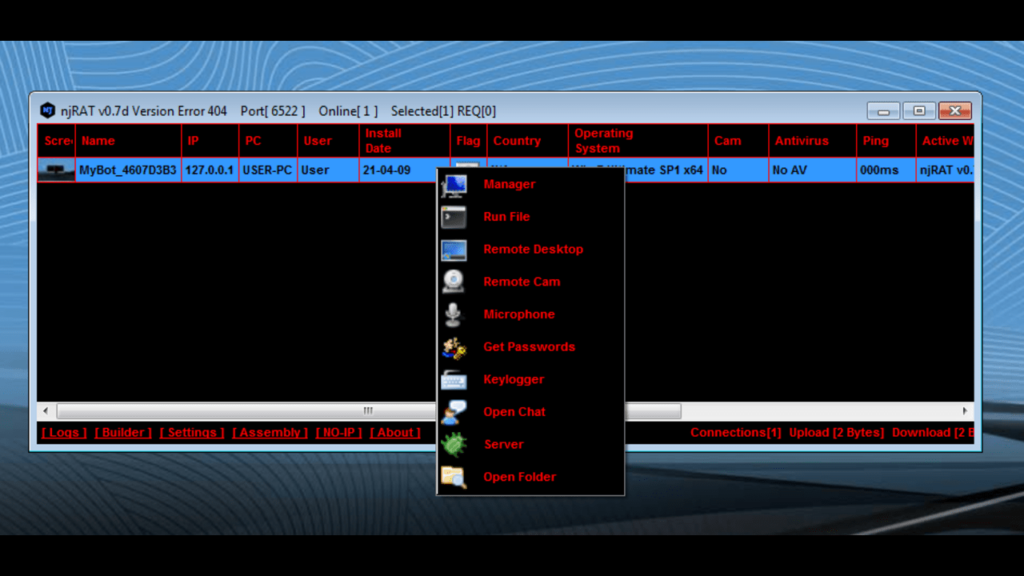Image resolution: width=1024 pixels, height=576 pixels.
Task: Click the Connections[1] status text
Action: pos(735,432)
